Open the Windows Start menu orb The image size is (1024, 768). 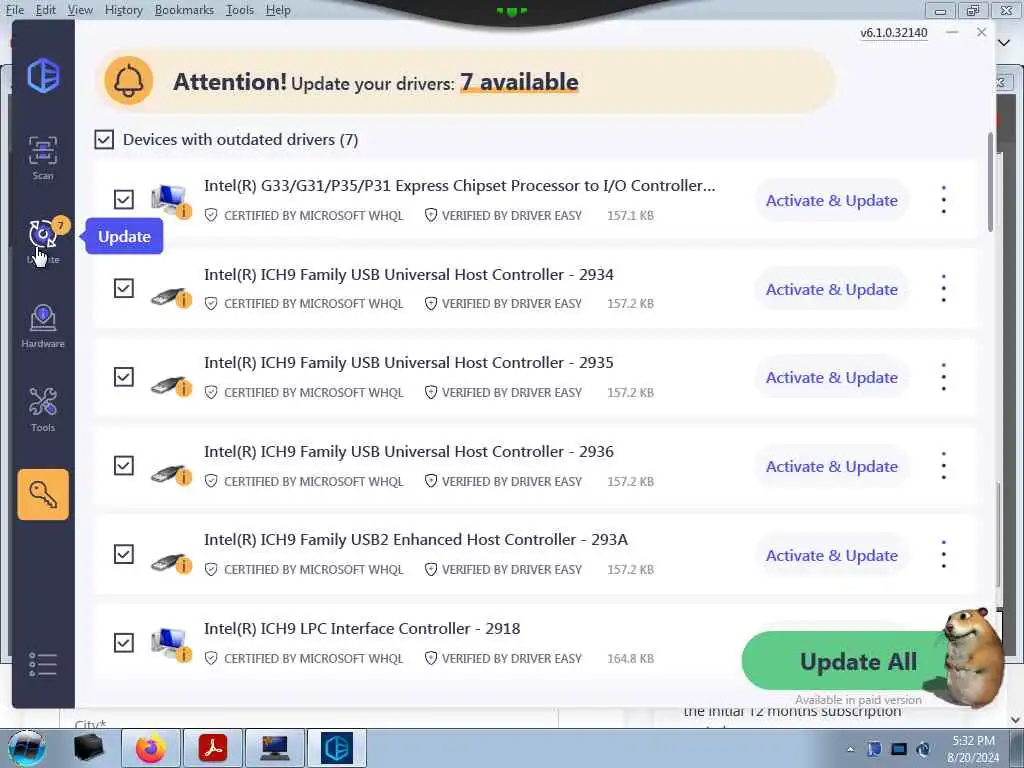(26, 748)
